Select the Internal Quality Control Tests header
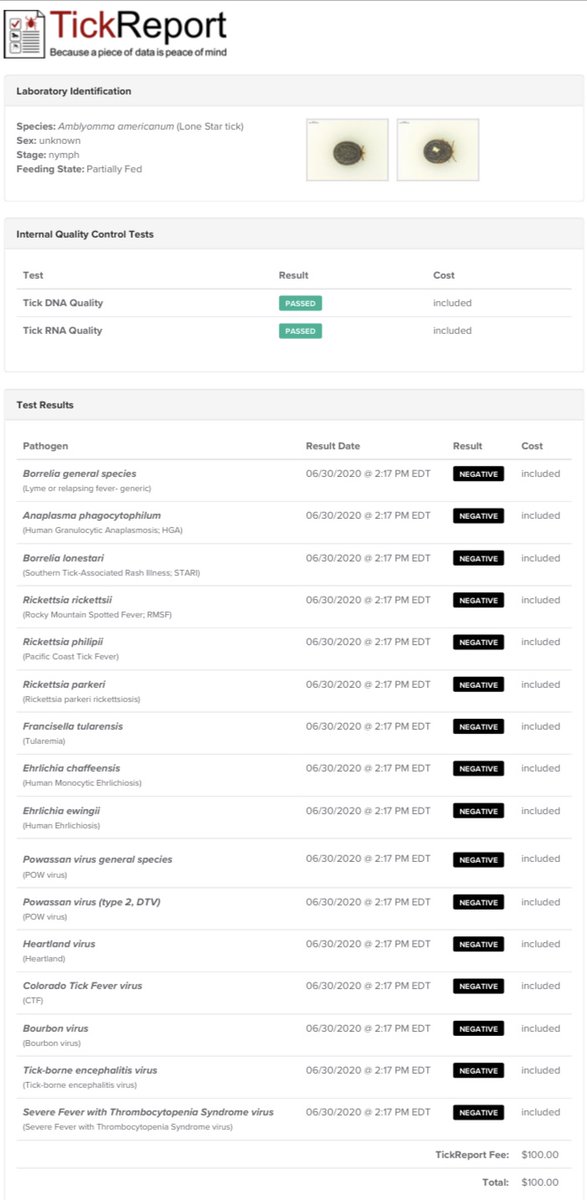Viewport: 587px width, 1200px height. pos(85,234)
